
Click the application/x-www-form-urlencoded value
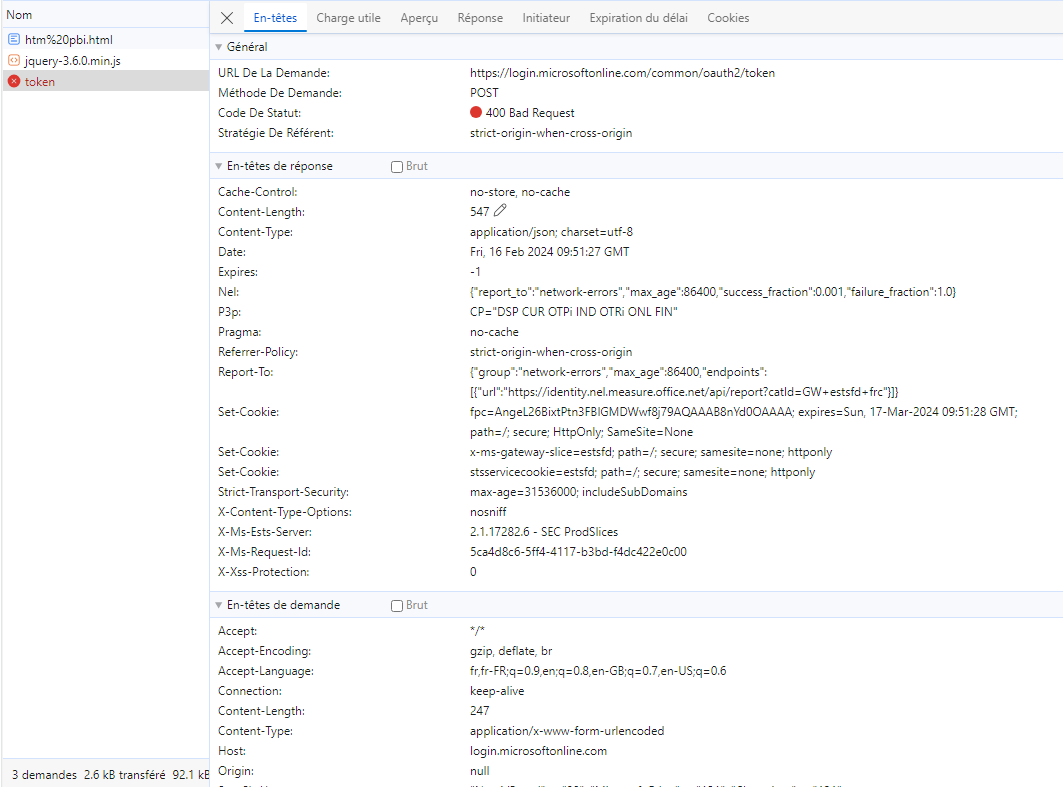click(567, 731)
